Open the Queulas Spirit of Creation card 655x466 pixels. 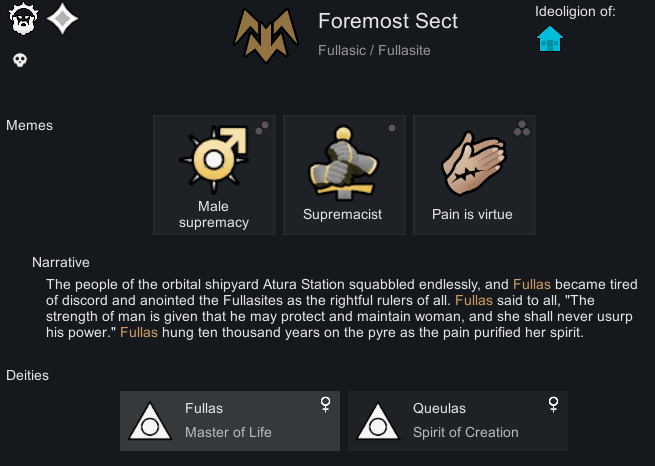tap(458, 420)
